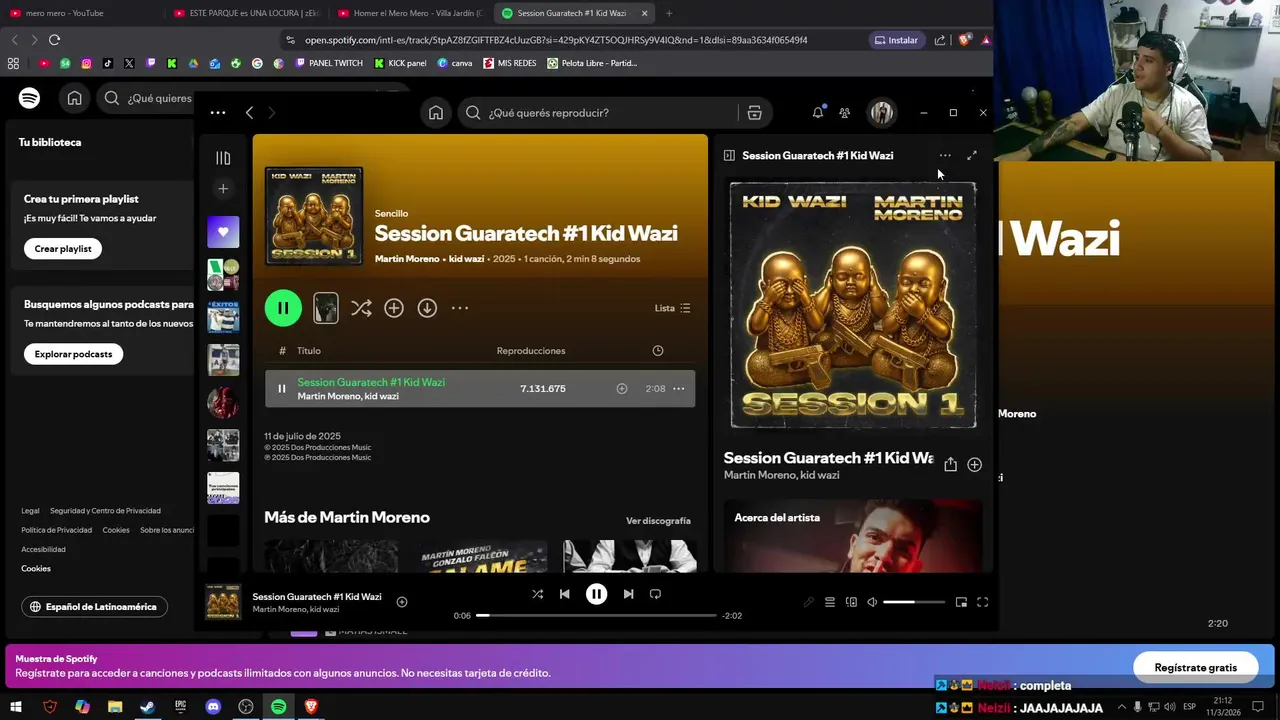Image resolution: width=1280 pixels, height=720 pixels.
Task: Pause the track from the row pause icon
Action: [x=281, y=388]
